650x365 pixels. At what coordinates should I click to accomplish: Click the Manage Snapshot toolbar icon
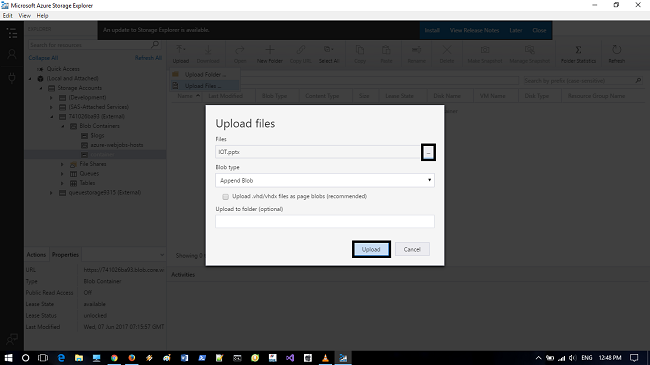[x=529, y=50]
